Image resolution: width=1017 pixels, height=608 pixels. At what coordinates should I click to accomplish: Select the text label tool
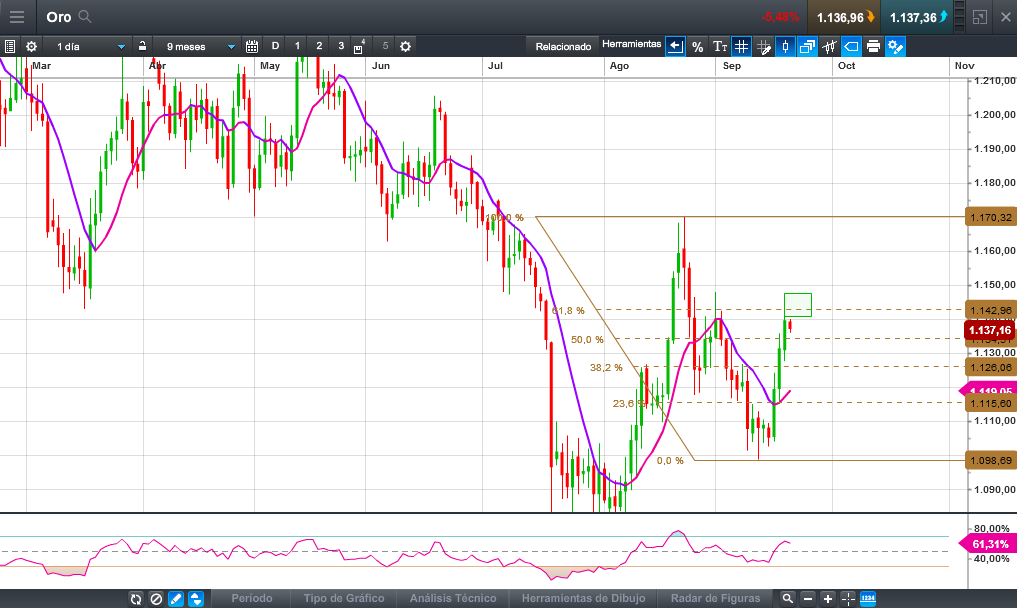click(x=720, y=46)
